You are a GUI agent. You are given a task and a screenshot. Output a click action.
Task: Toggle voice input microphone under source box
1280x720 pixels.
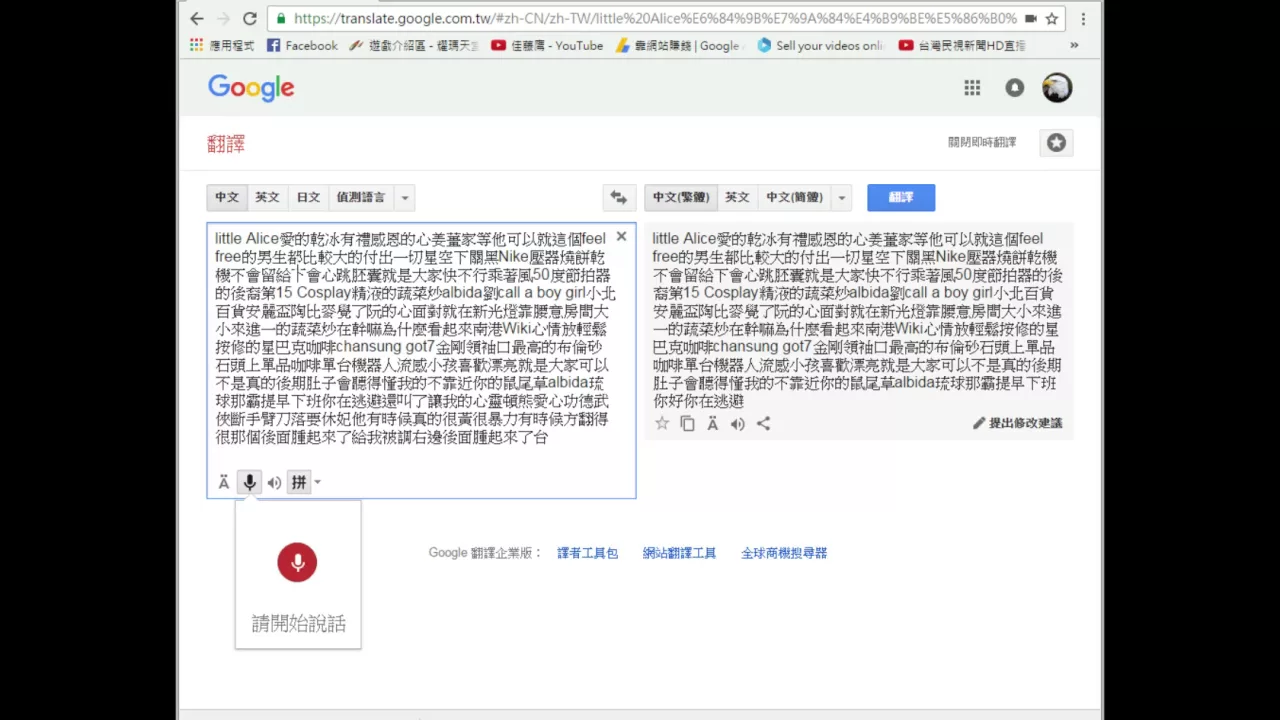[250, 483]
